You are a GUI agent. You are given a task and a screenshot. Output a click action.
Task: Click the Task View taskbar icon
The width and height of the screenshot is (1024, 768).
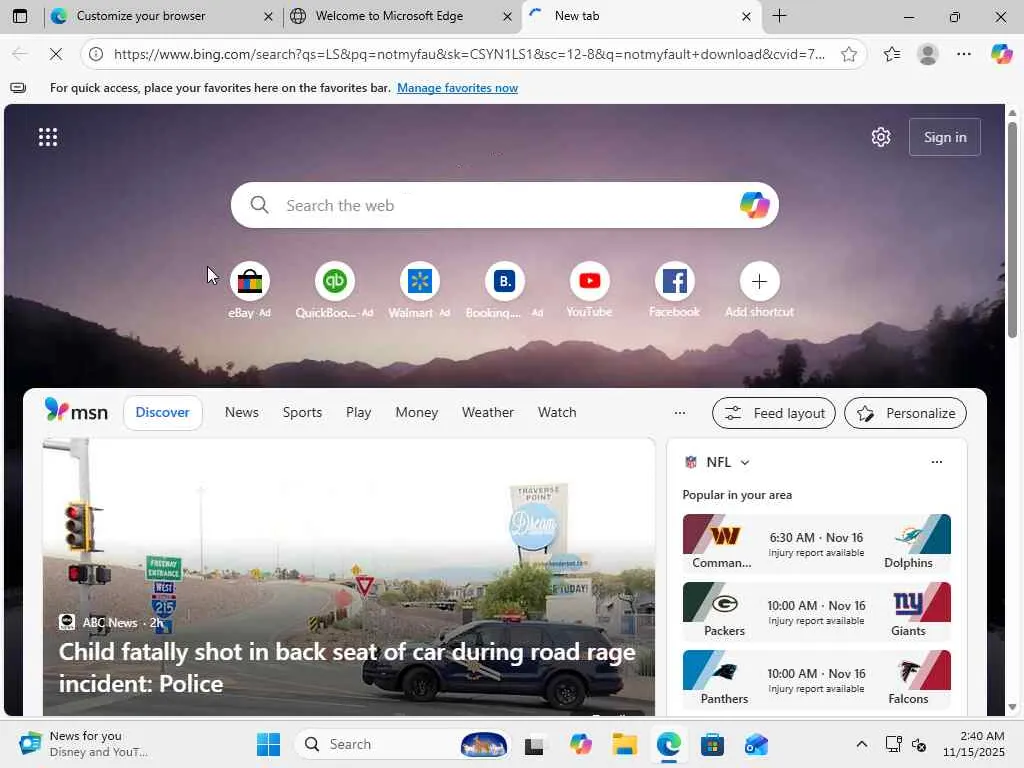click(534, 744)
